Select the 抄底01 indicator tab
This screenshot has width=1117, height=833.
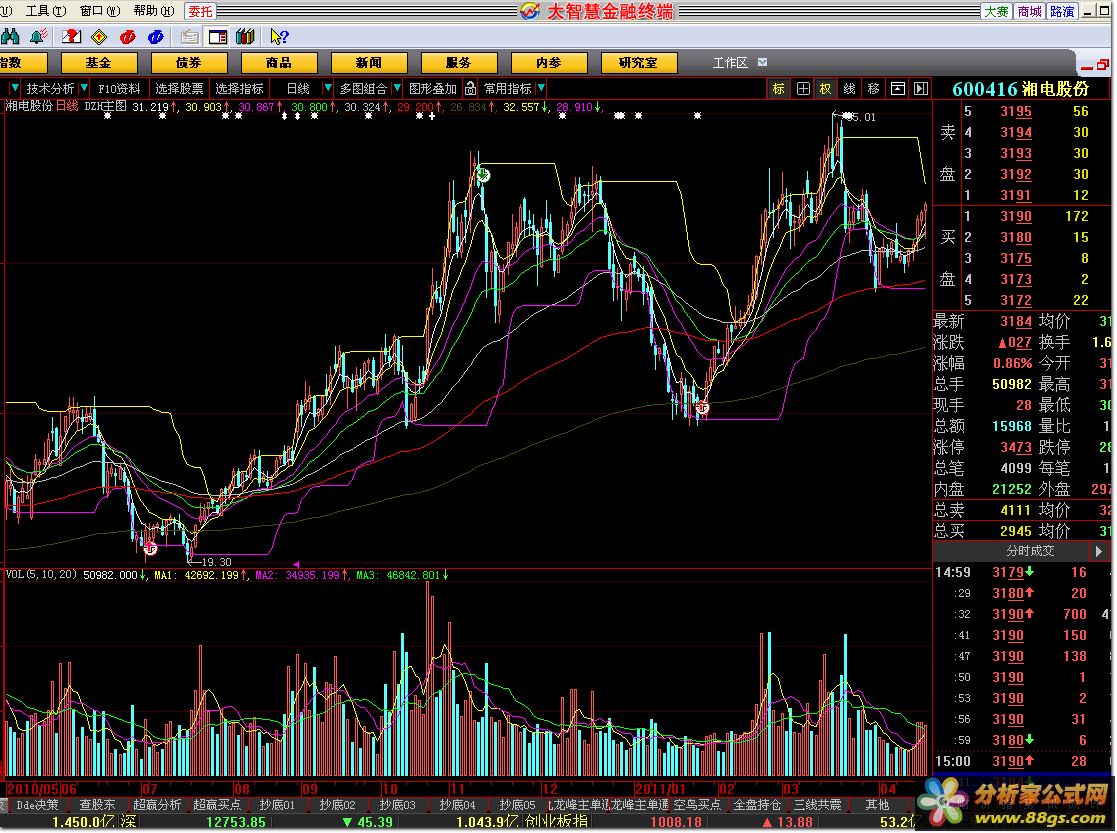[x=277, y=804]
